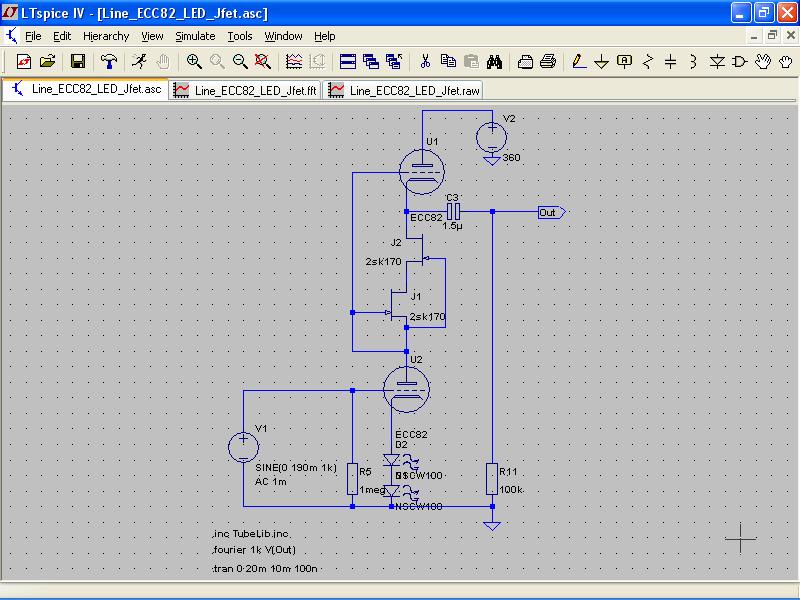Select the C3 capacitor symbol
Viewport: 800px width, 600px height.
point(454,211)
